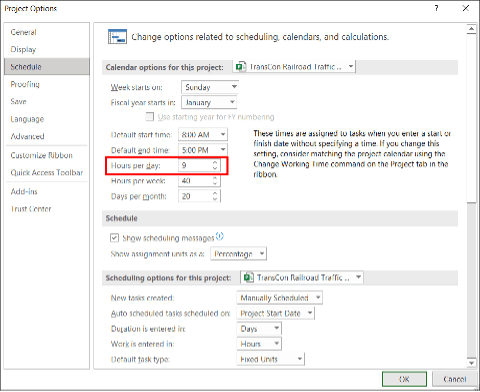Open Work is entered in dropdown
This screenshot has width=480, height=392.
(259, 344)
